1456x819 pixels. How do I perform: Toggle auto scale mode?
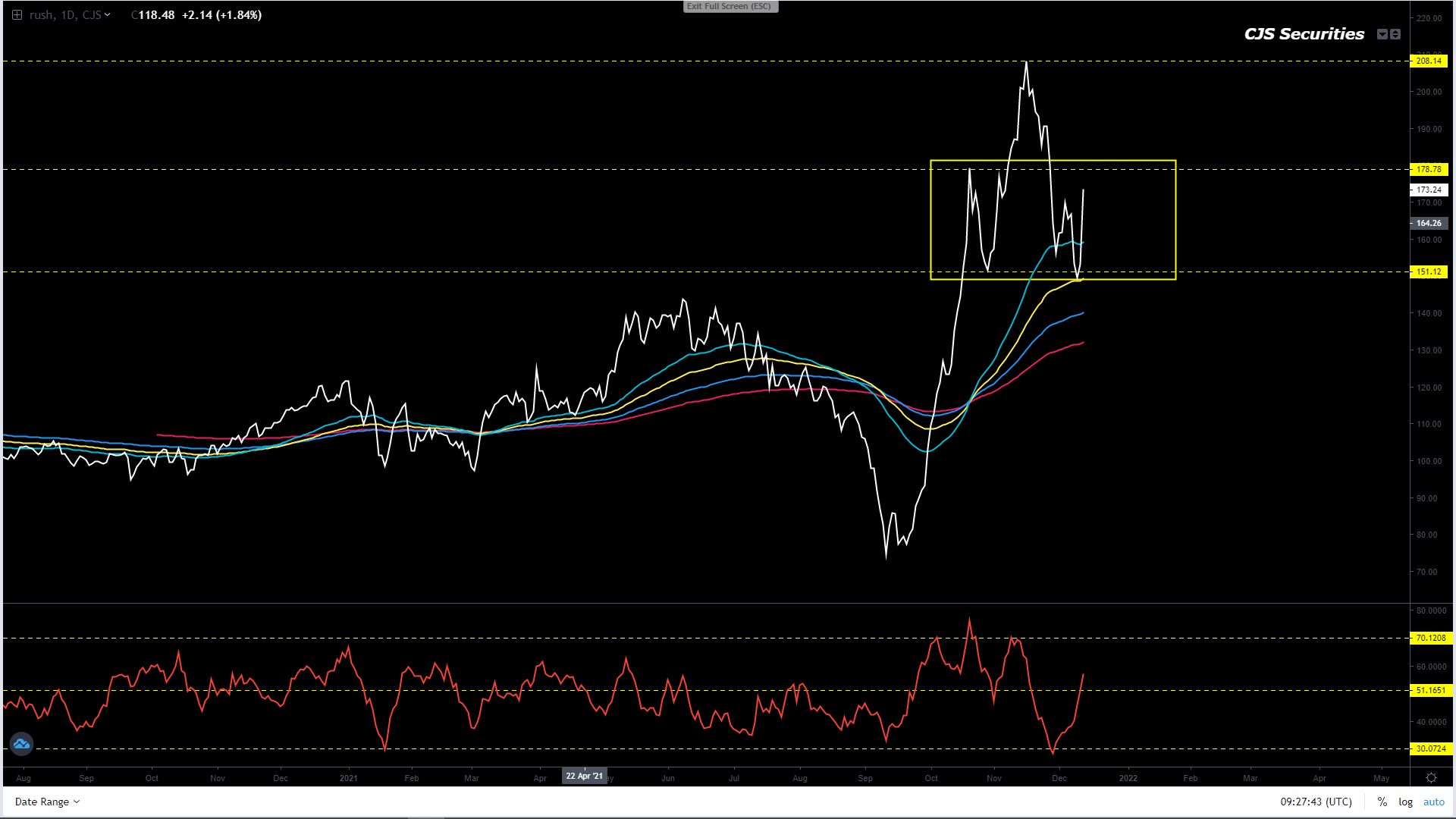click(1433, 802)
